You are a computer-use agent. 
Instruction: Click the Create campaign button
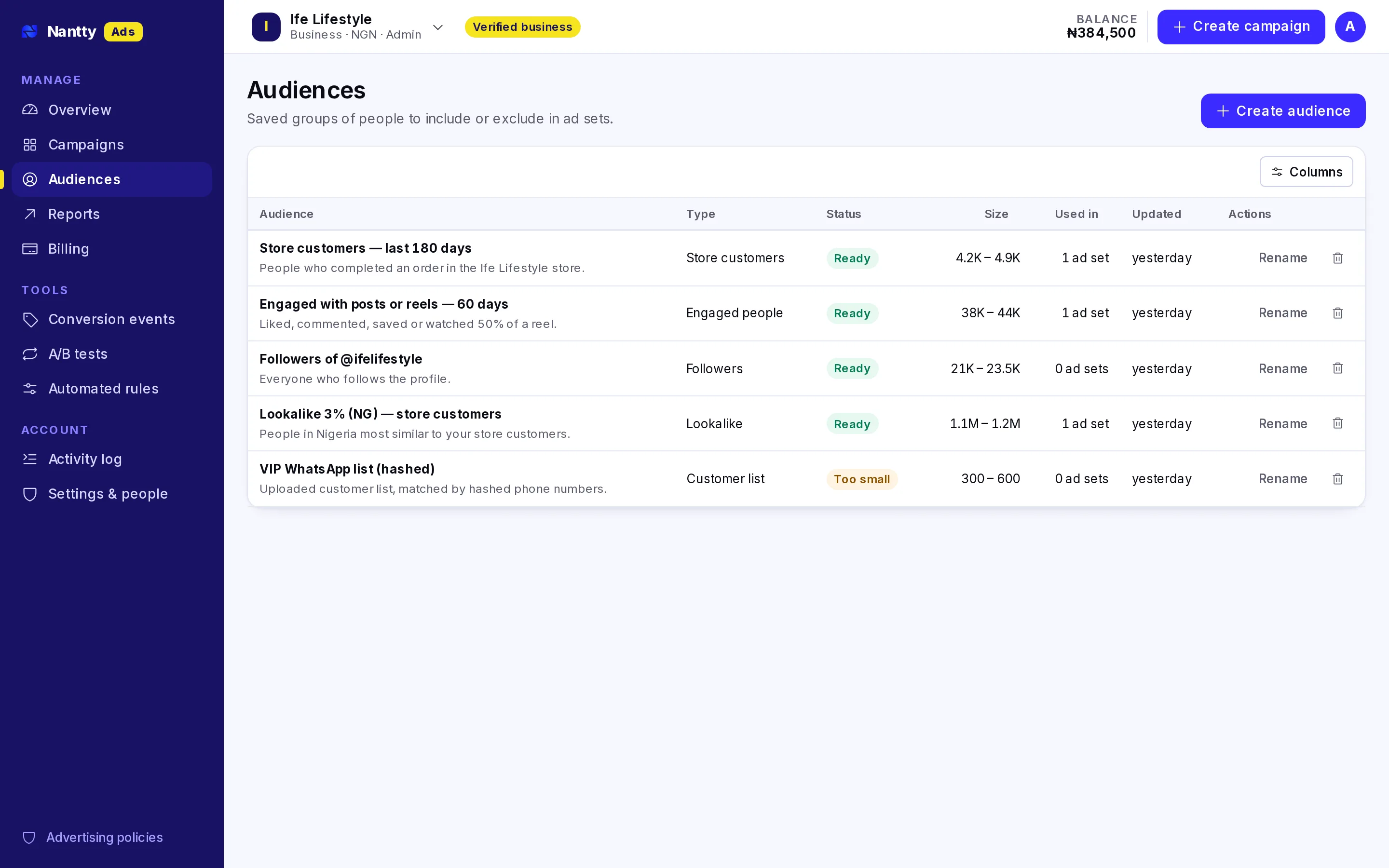[x=1241, y=27]
